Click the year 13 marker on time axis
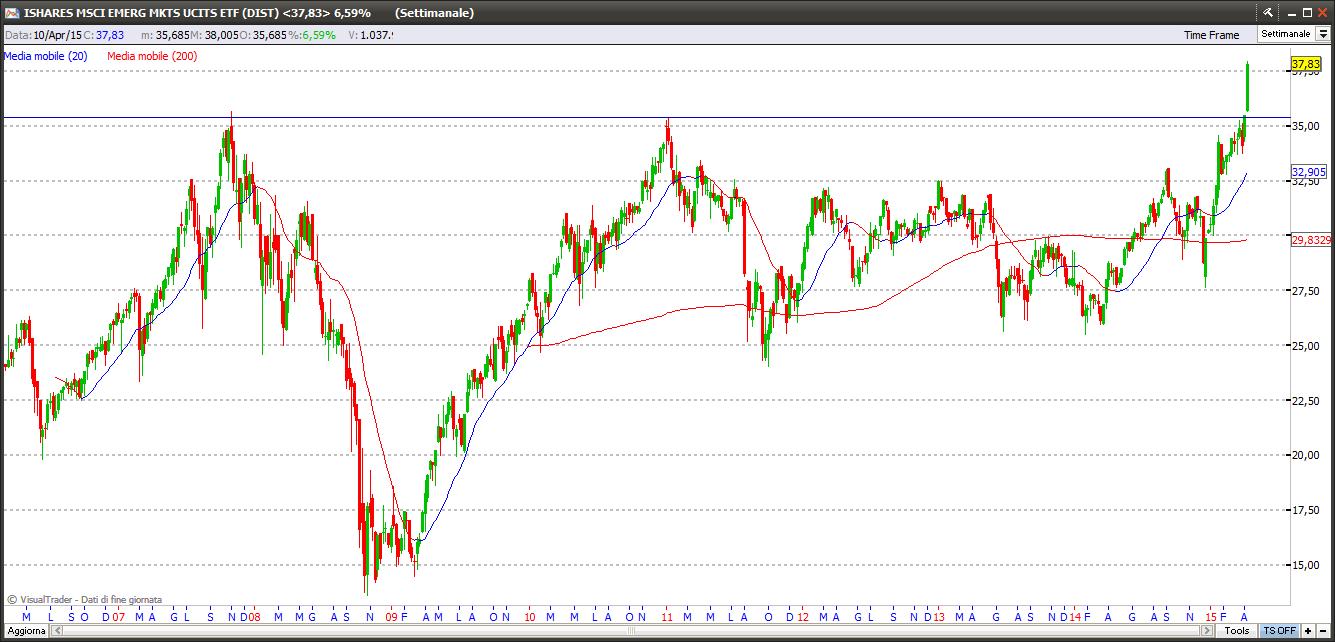Screen dimensions: 1335x642 939,617
